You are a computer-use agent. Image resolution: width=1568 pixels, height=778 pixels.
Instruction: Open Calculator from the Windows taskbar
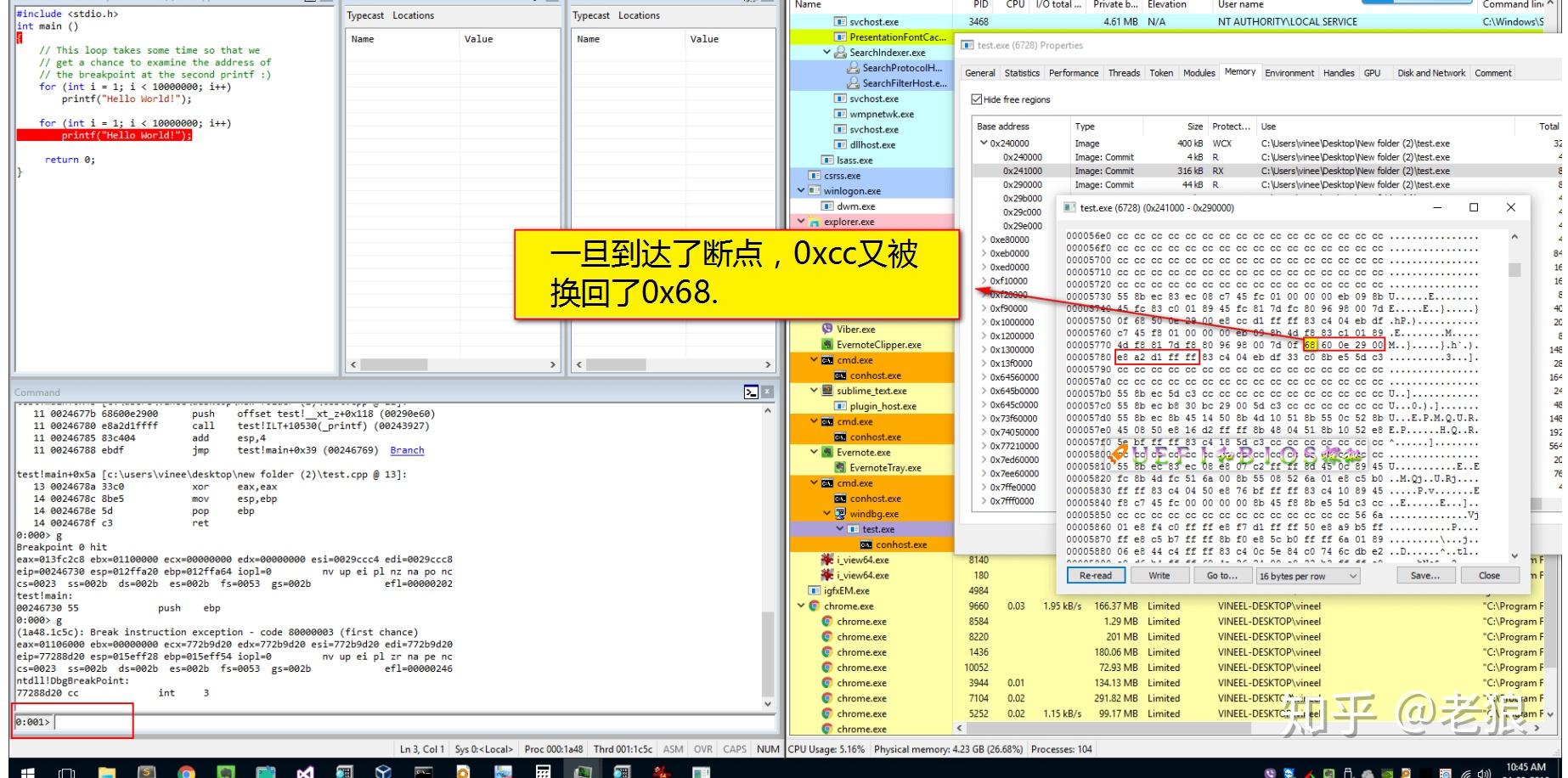pyautogui.click(x=543, y=771)
